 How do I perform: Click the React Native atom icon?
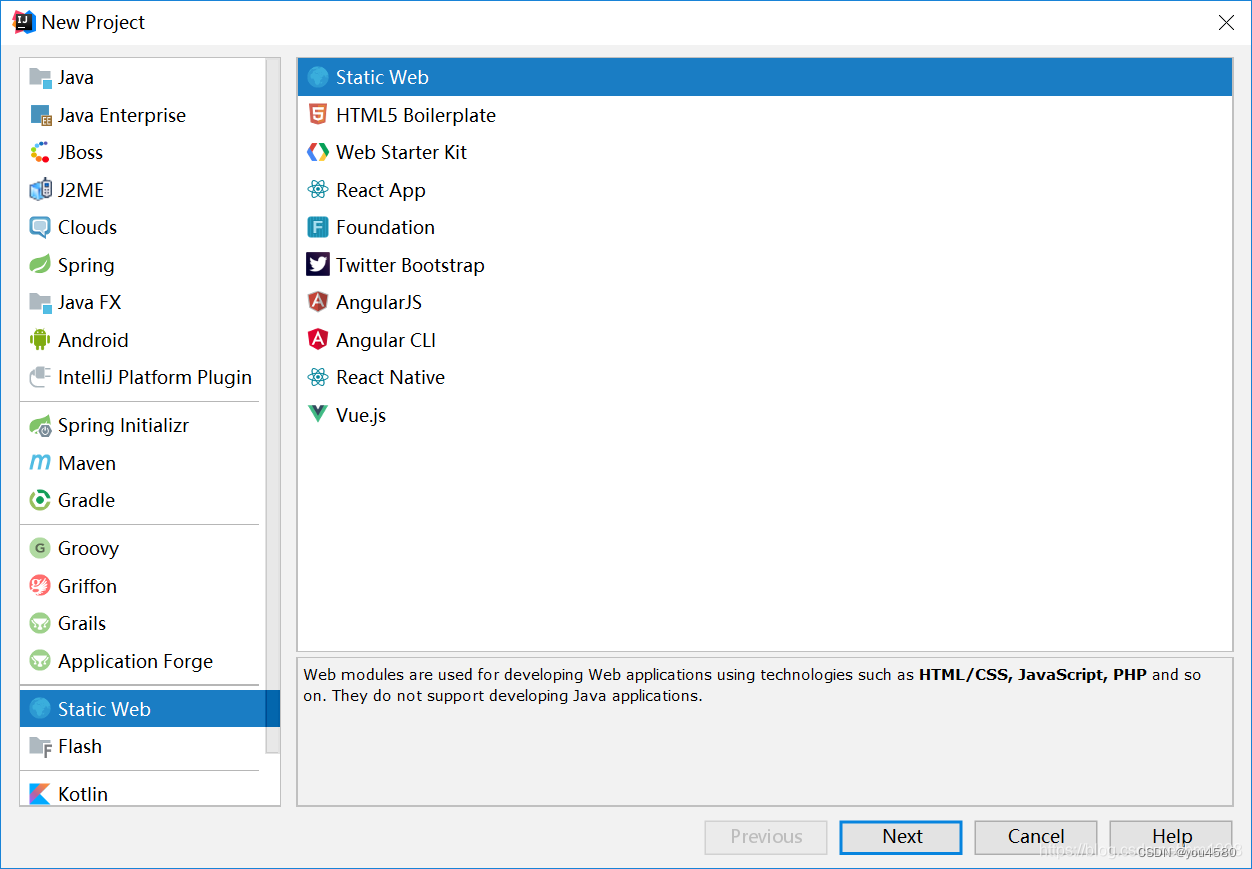point(318,377)
